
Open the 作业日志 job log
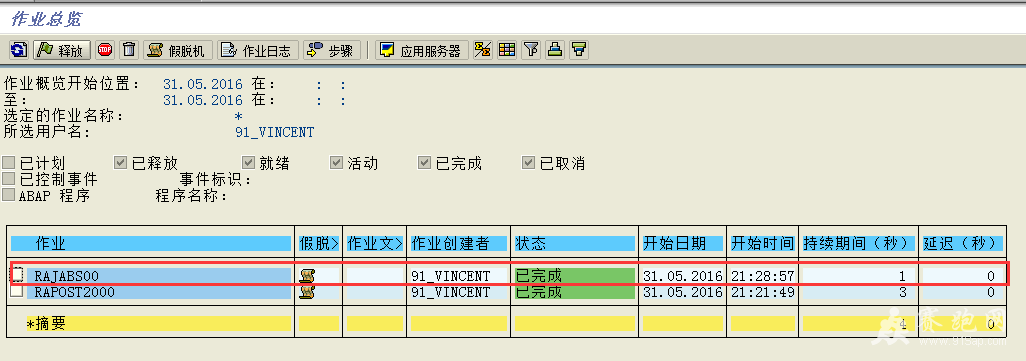point(258,50)
